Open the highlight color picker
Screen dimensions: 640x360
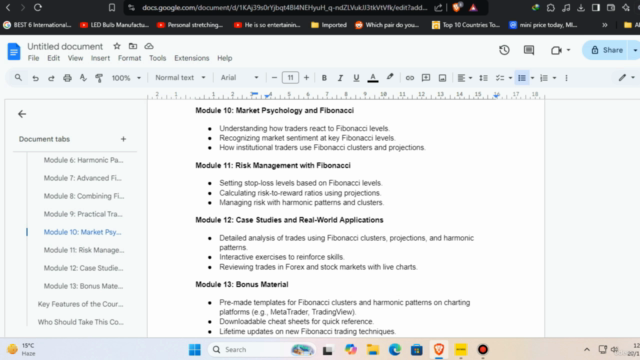pos(390,78)
